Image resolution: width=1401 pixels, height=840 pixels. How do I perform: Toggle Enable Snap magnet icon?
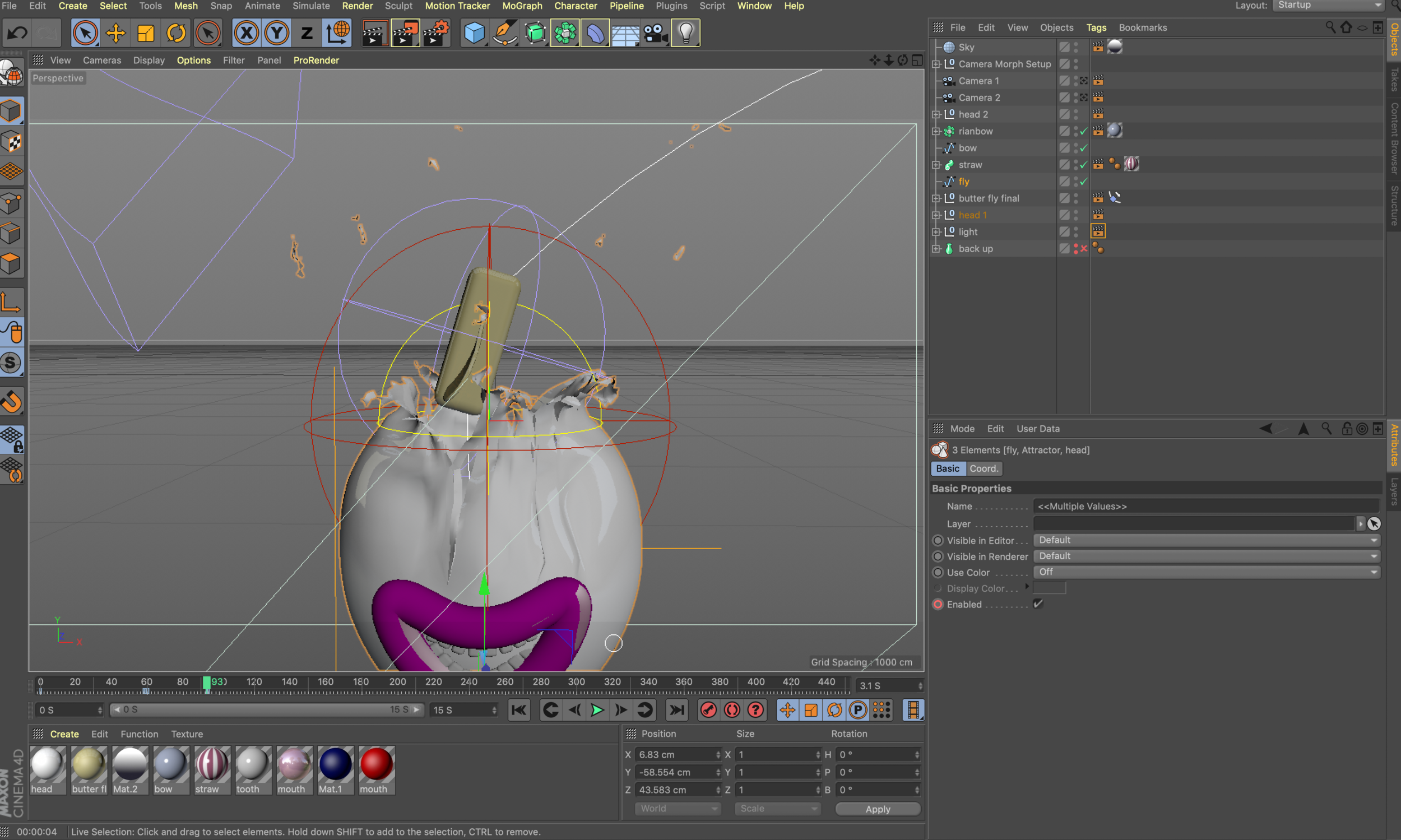tap(12, 402)
